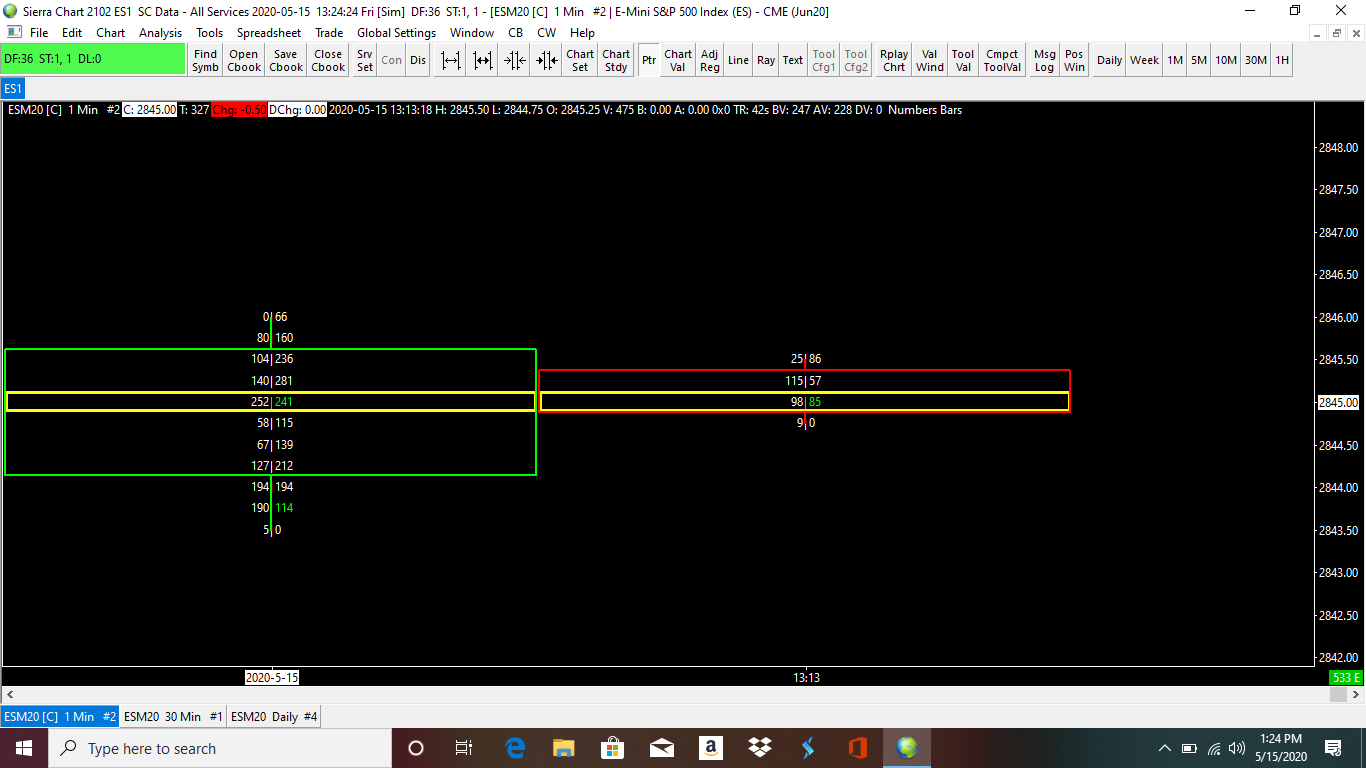
Task: Toggle the Tool Val window
Action: pyautogui.click(x=963, y=60)
